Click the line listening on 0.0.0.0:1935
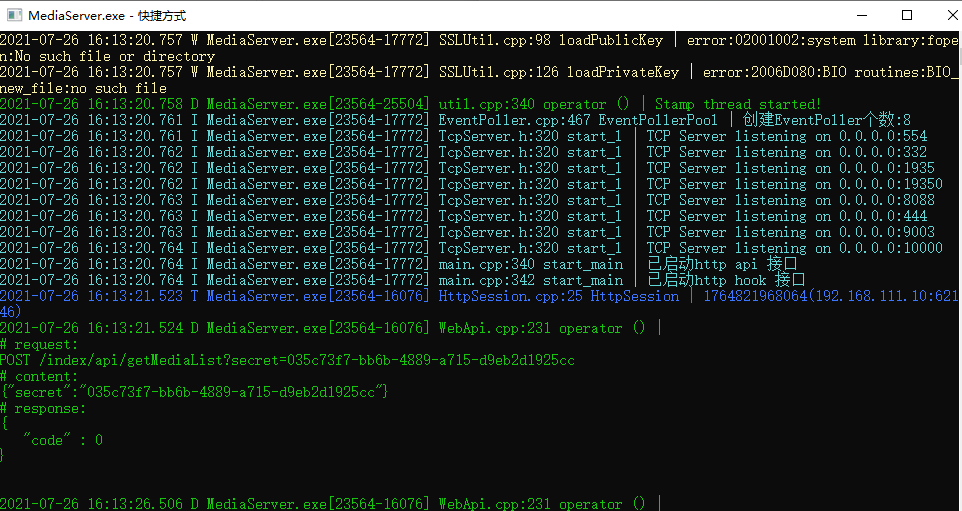This screenshot has width=962, height=511. click(x=468, y=168)
